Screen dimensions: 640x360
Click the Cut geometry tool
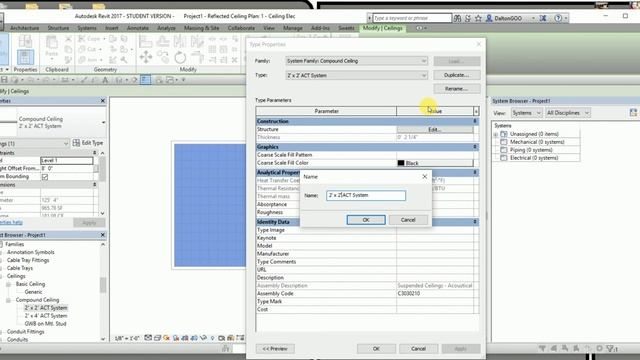pyautogui.click(x=89, y=49)
